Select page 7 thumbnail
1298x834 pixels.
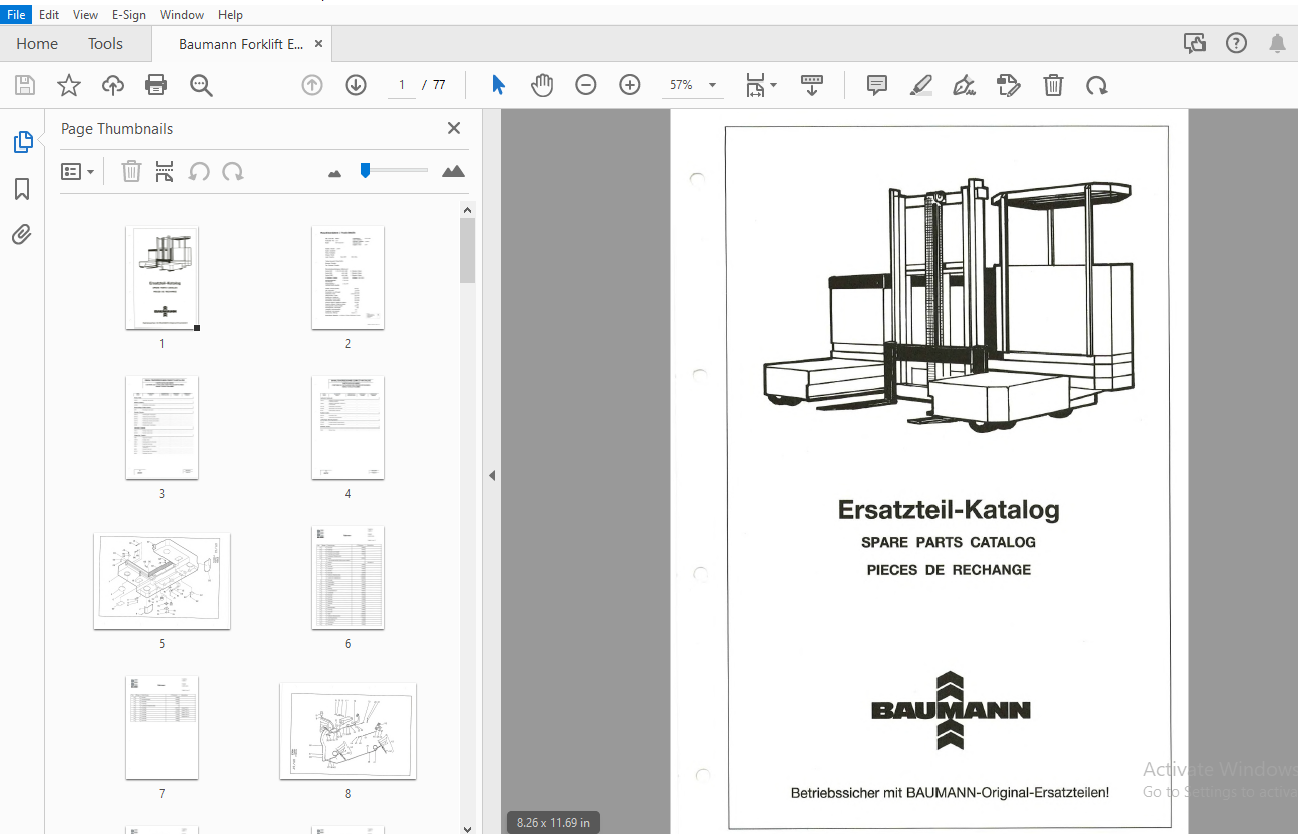162,728
